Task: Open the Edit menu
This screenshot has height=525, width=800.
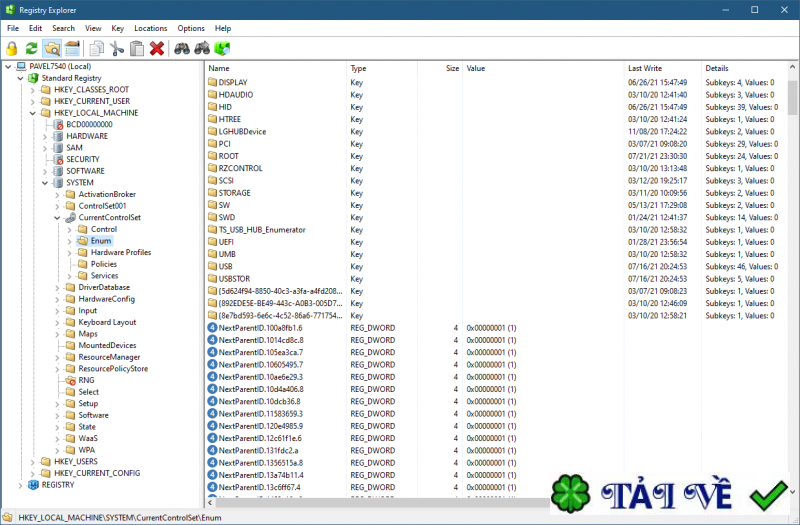Action: pos(35,28)
